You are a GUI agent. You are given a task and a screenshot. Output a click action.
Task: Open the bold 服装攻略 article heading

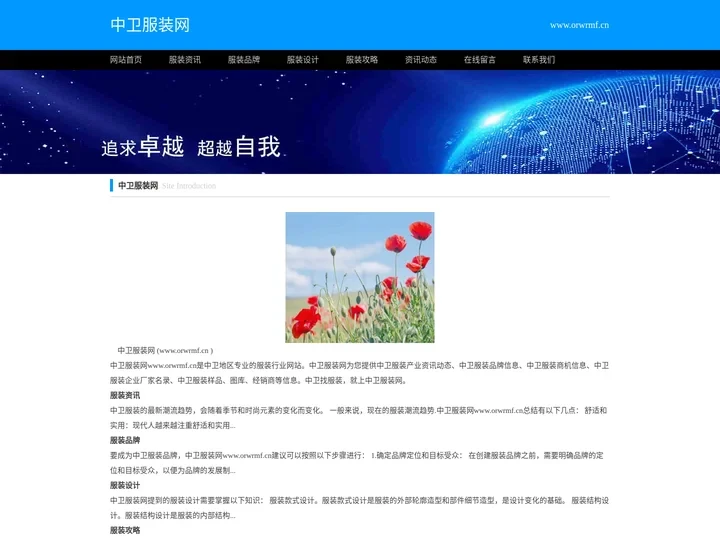(x=125, y=530)
